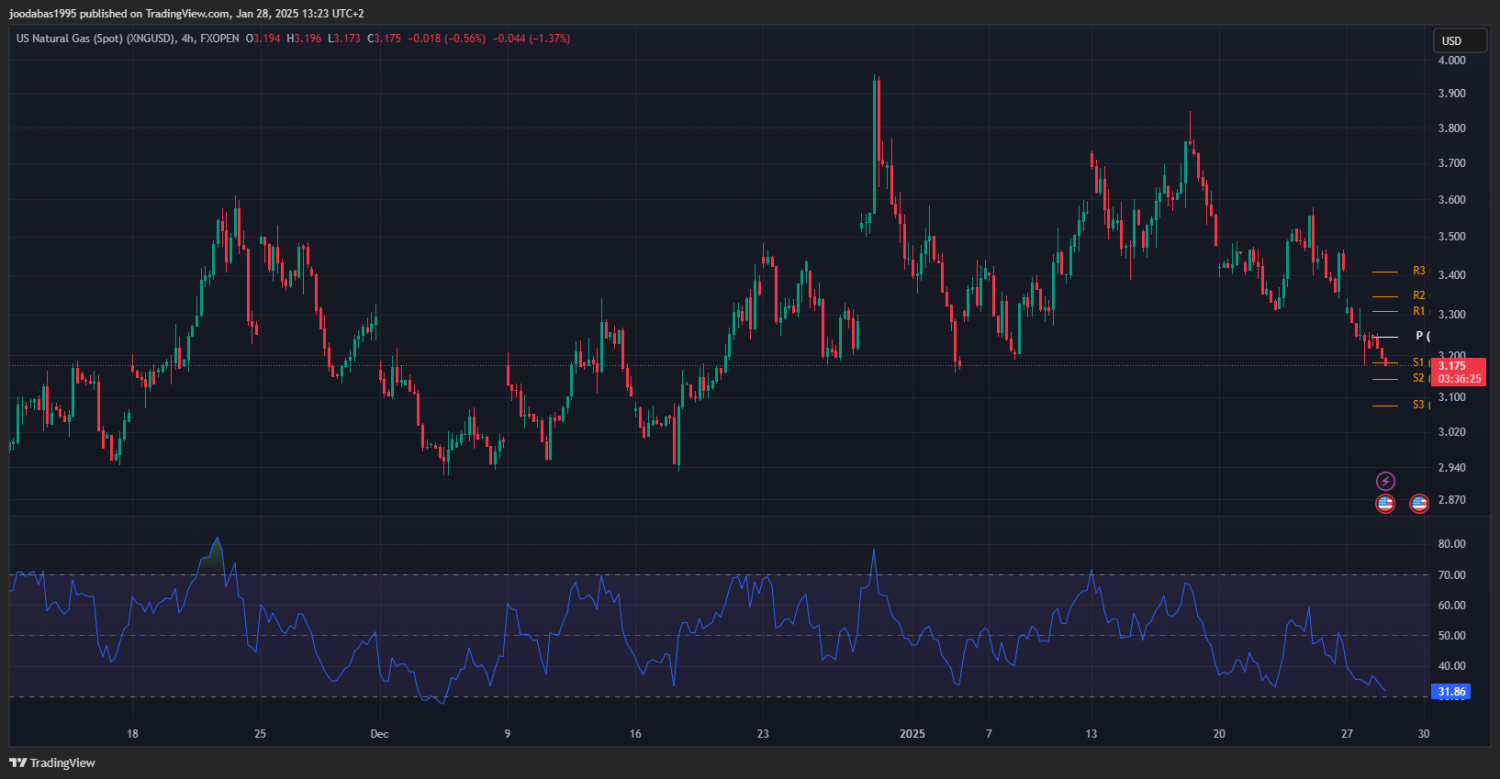Click the 03:36:25 candle countdown timer
Screen dimensions: 1500x779
pyautogui.click(x=1459, y=379)
